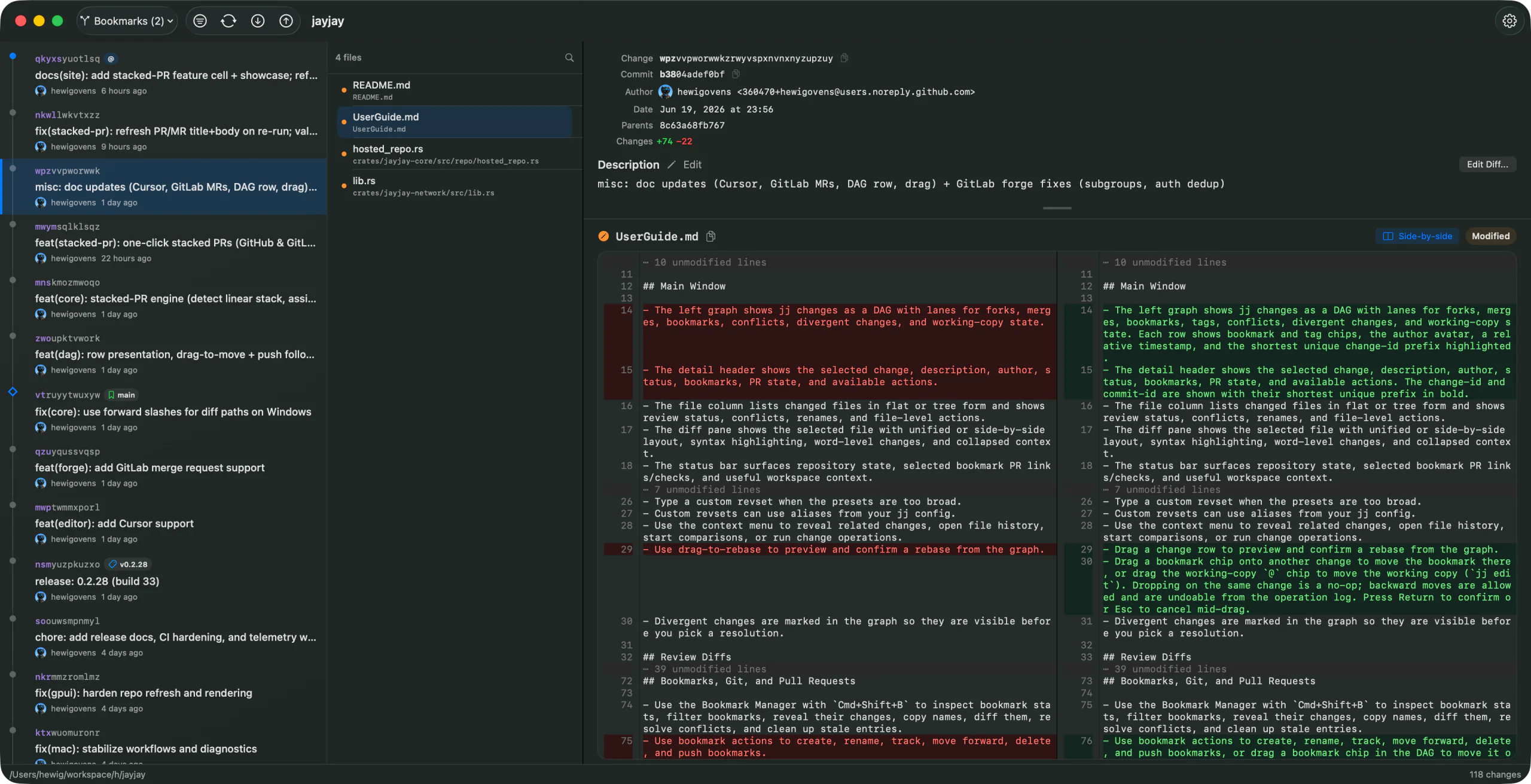Select README.md in the file list
The height and width of the screenshot is (784, 1531).
click(x=455, y=90)
